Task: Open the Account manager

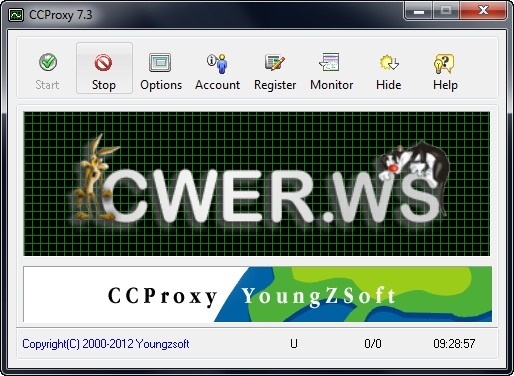Action: point(218,68)
